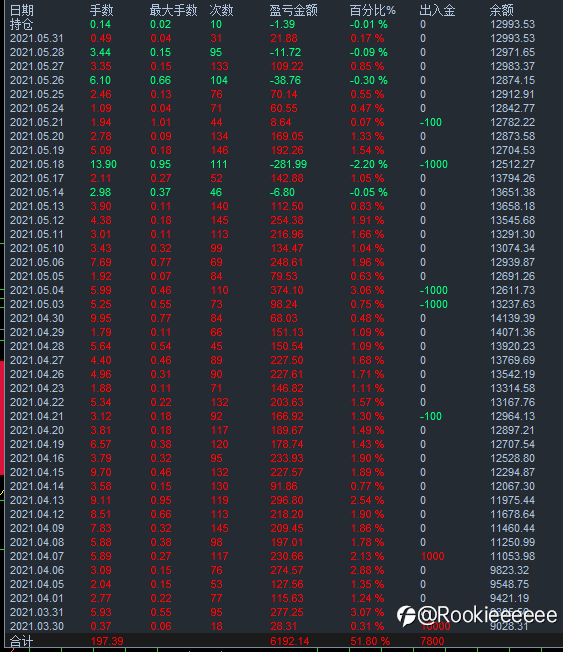Click balance value 11053.98

(x=512, y=556)
